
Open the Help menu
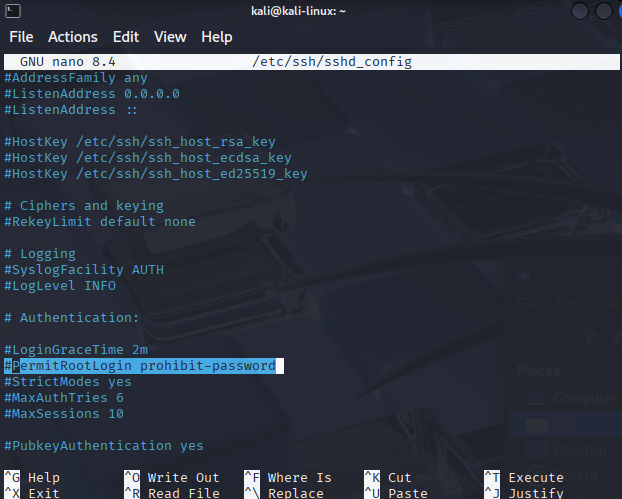(217, 37)
